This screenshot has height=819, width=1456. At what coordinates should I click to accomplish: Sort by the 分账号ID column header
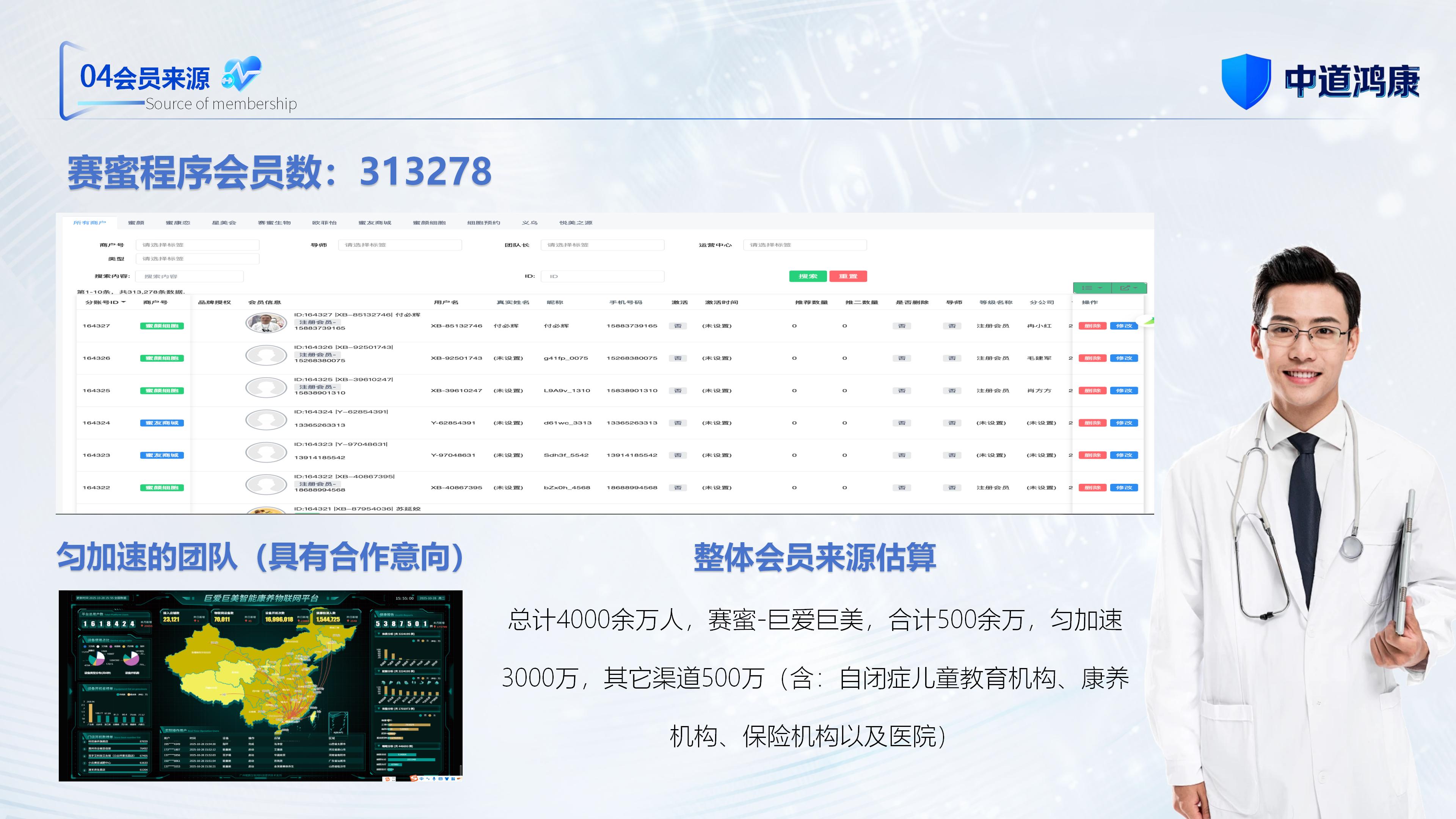click(x=106, y=303)
